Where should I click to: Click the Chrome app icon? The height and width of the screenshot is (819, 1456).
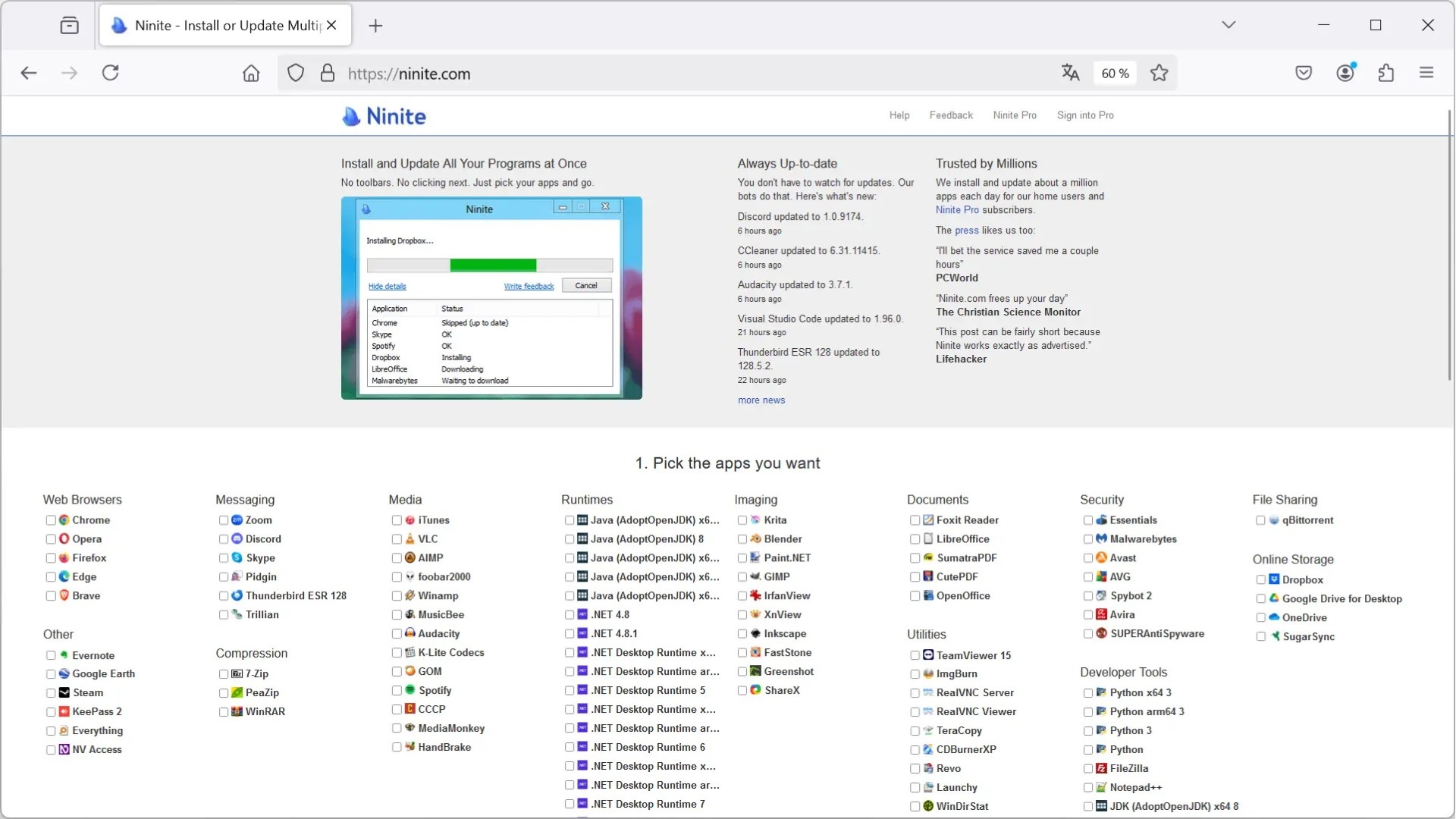point(64,520)
